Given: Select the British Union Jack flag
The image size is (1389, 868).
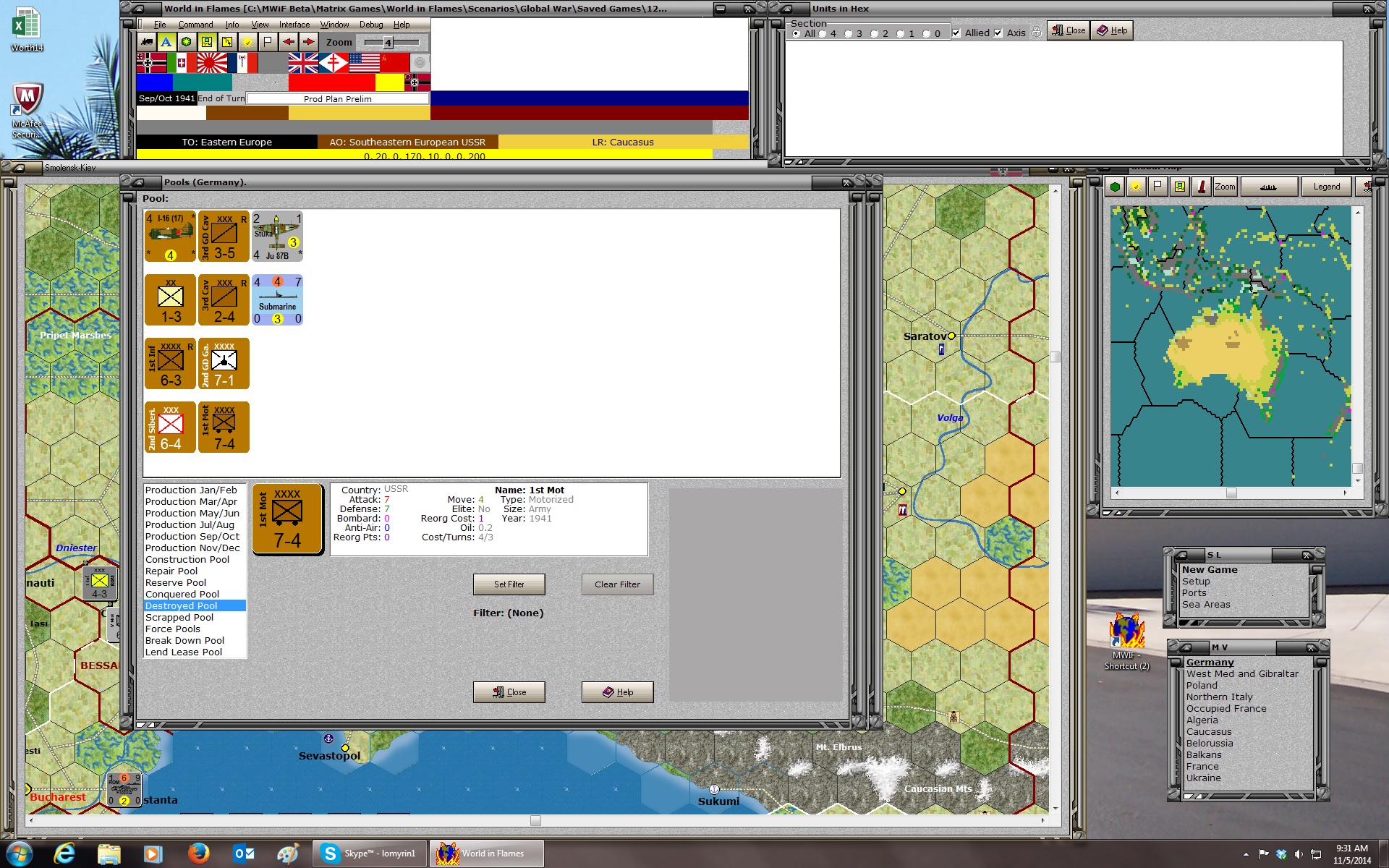Looking at the screenshot, I should (x=303, y=63).
